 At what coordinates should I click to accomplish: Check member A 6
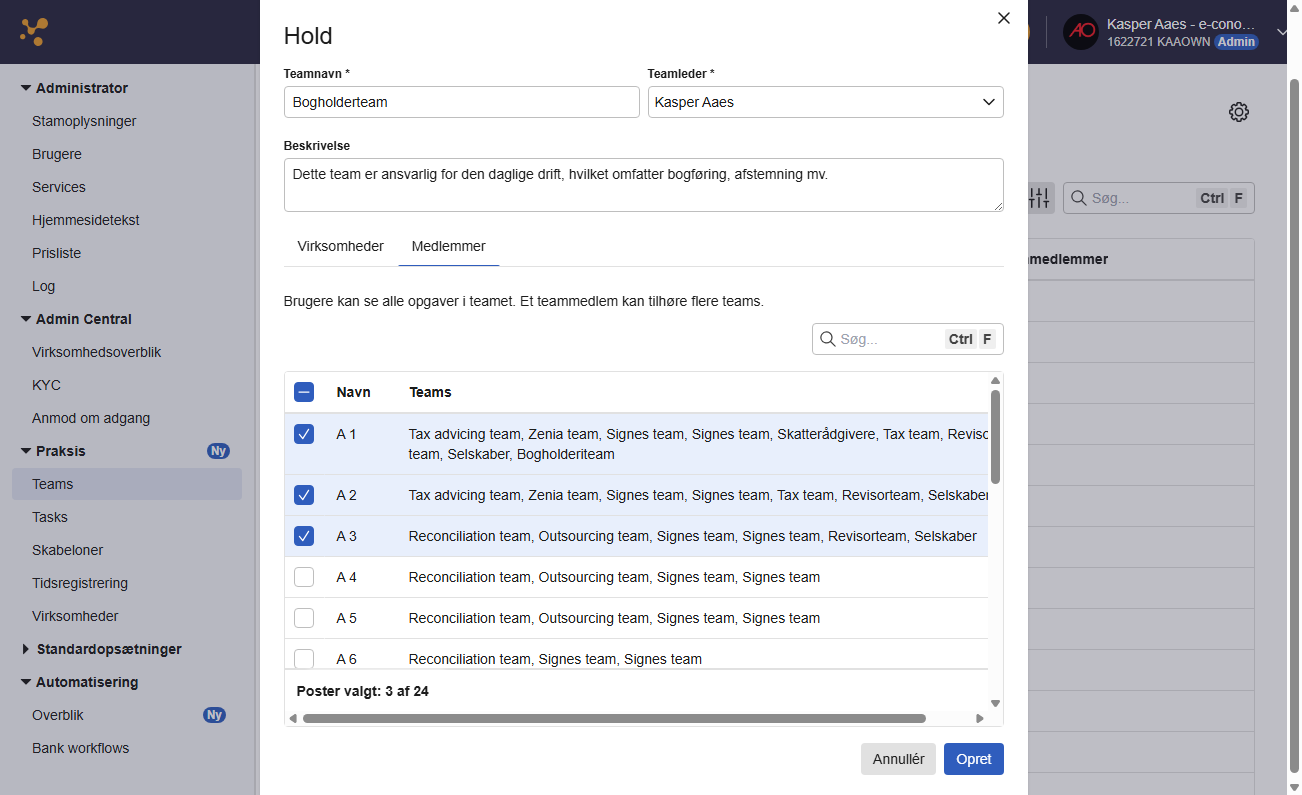[304, 659]
